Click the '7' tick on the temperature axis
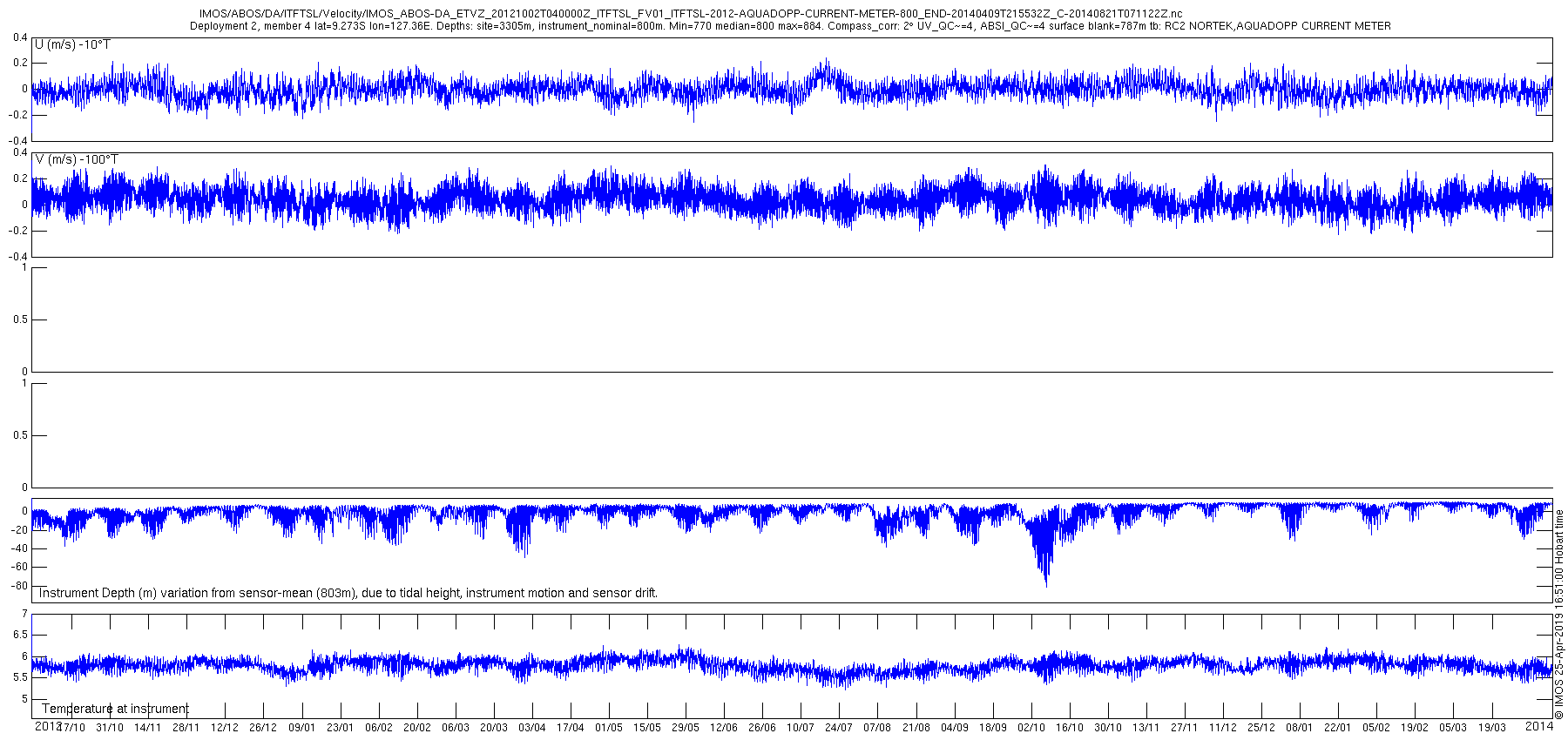The height and width of the screenshot is (740, 1568). [24, 614]
